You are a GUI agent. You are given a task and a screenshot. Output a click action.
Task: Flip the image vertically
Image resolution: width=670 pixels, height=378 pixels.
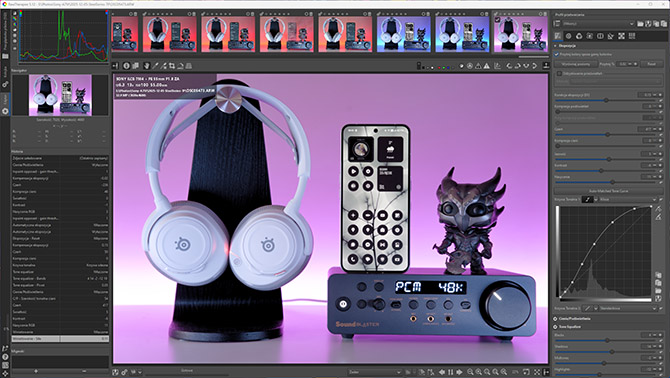click(535, 66)
